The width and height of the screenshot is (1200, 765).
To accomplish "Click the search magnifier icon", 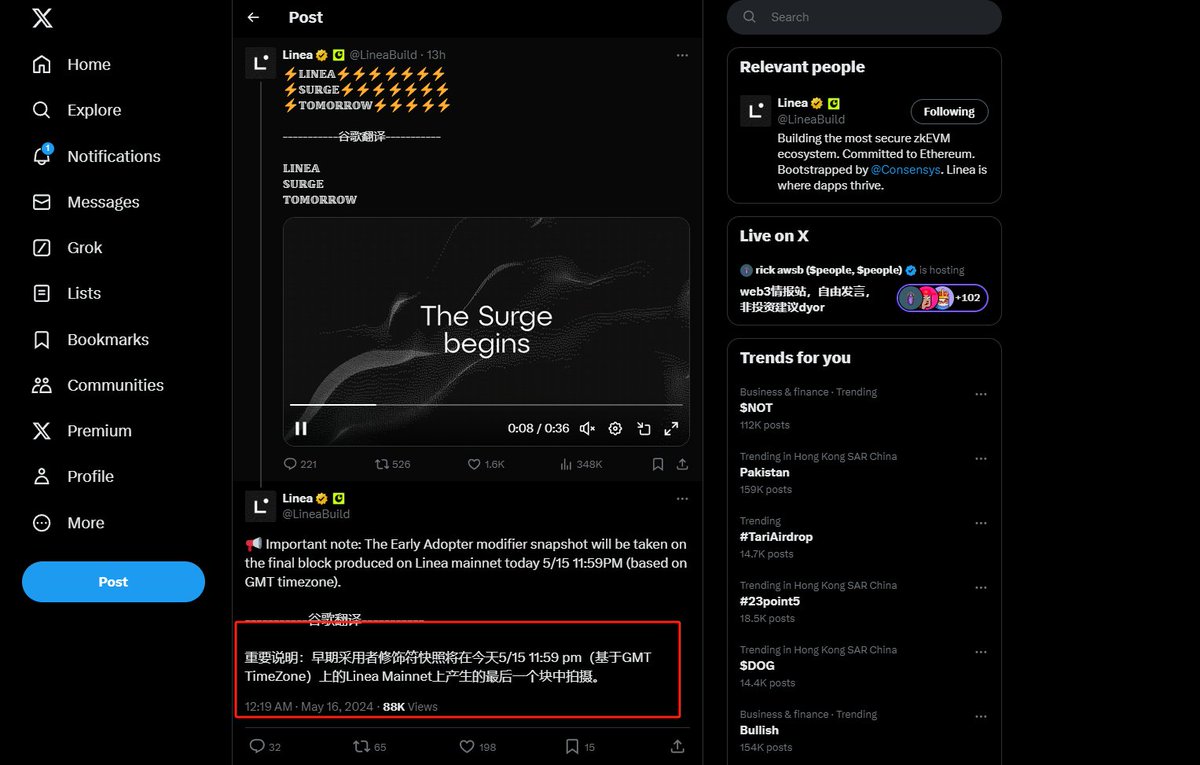I will pyautogui.click(x=750, y=17).
